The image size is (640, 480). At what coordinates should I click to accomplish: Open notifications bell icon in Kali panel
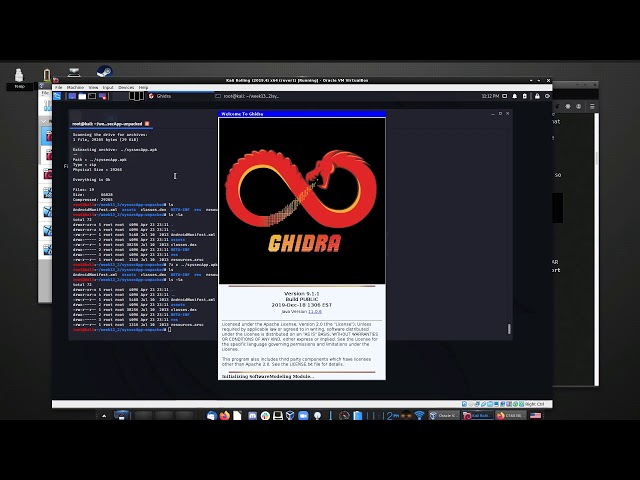[x=515, y=96]
